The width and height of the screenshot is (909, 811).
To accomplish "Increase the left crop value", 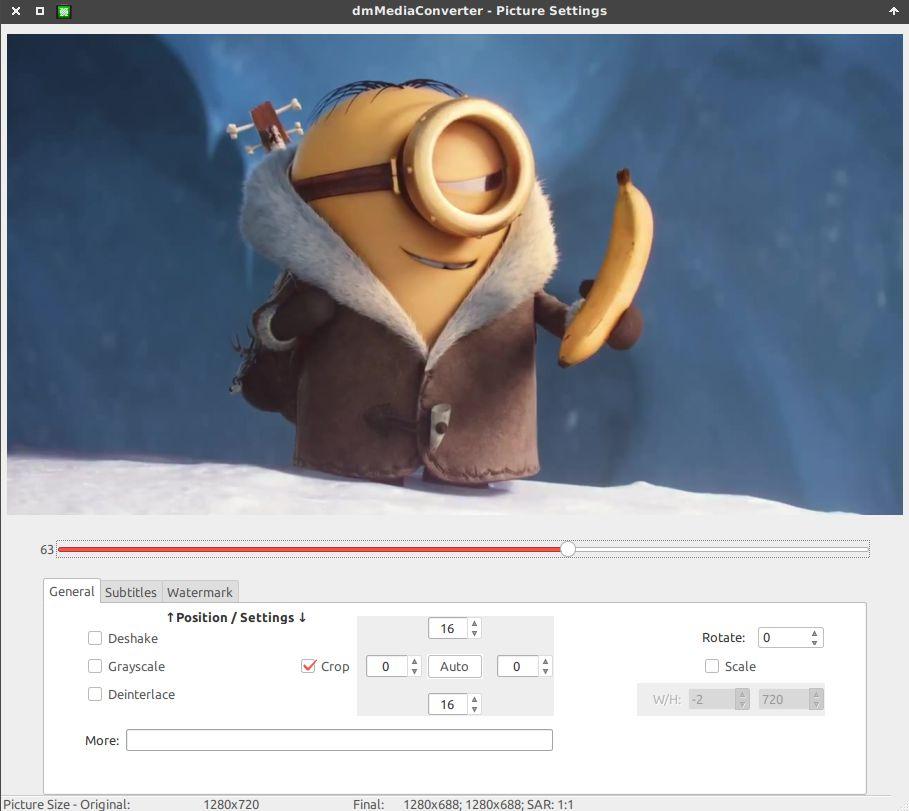I will [x=414, y=661].
